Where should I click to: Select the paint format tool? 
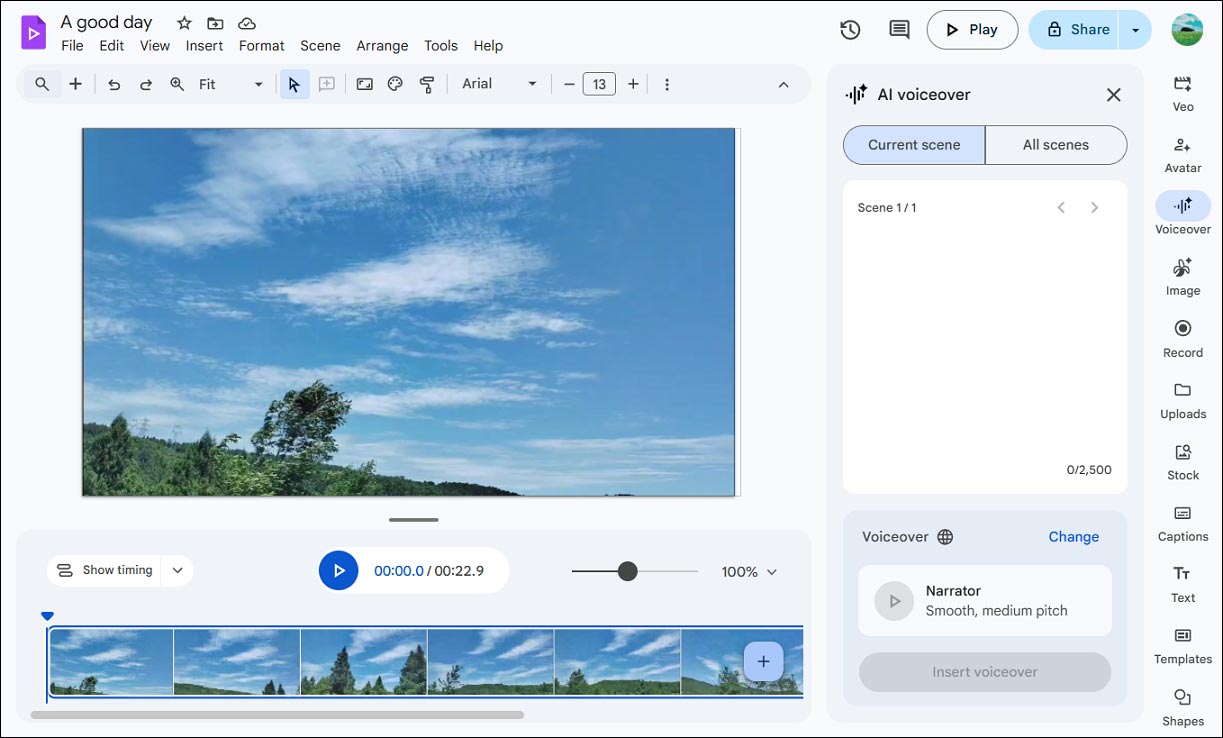(427, 84)
